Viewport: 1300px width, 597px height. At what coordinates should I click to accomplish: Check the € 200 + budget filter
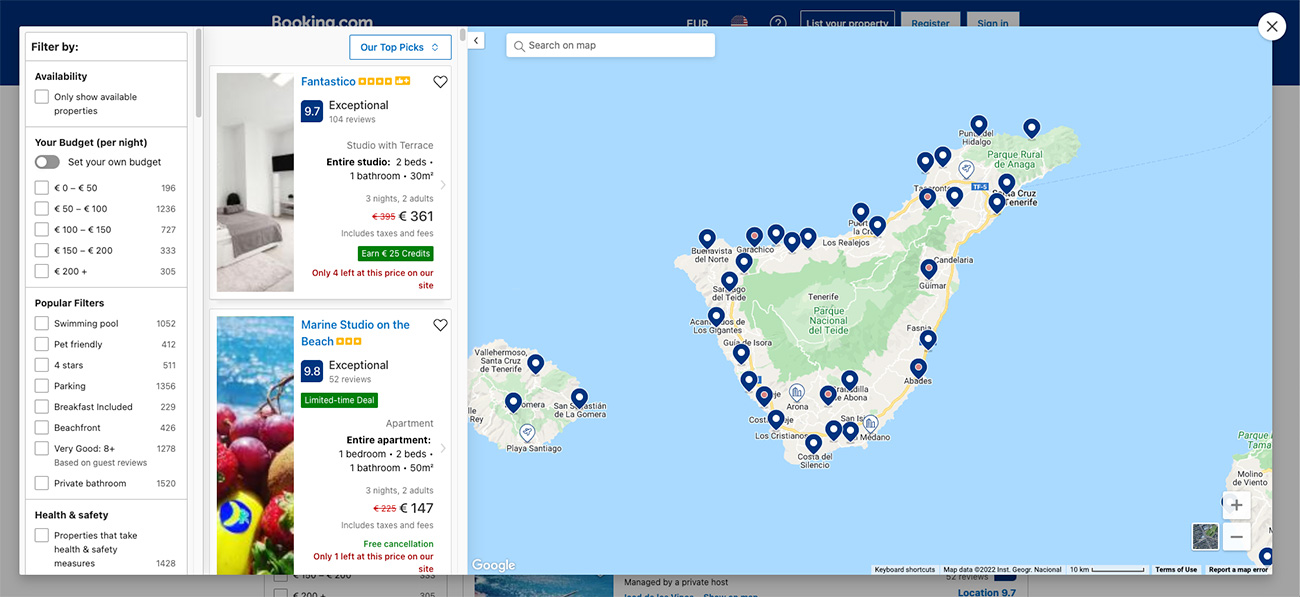tap(42, 271)
